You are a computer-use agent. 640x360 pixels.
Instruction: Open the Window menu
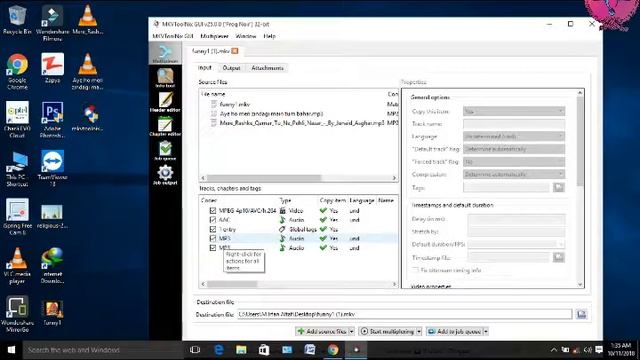(246, 36)
